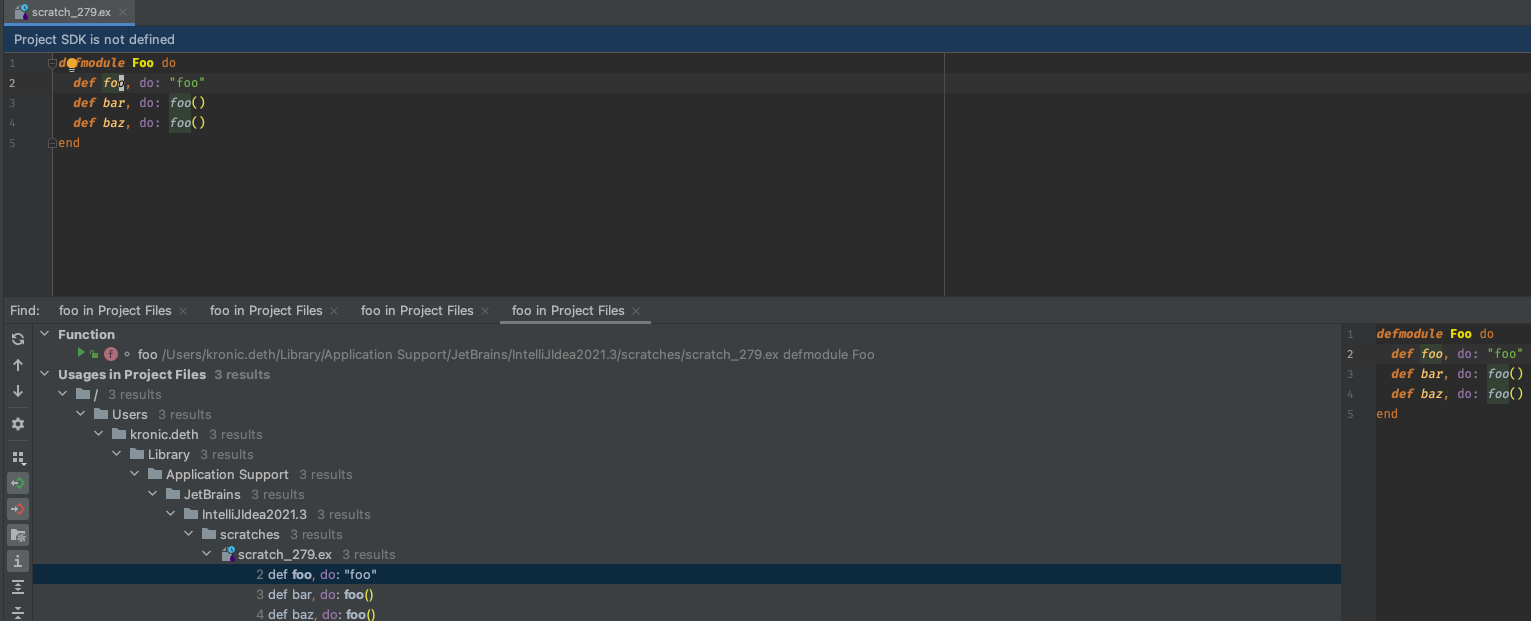Jump to the previous occurrence
The width and height of the screenshot is (1531, 621).
pyautogui.click(x=17, y=365)
